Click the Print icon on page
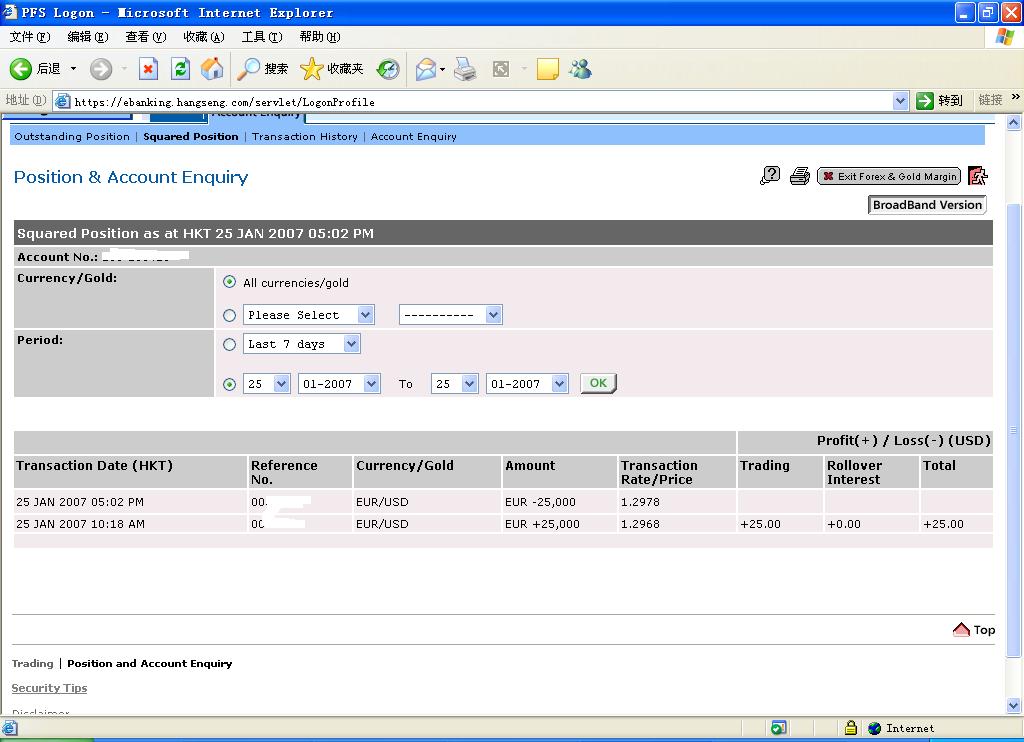This screenshot has height=742, width=1024. click(x=799, y=177)
